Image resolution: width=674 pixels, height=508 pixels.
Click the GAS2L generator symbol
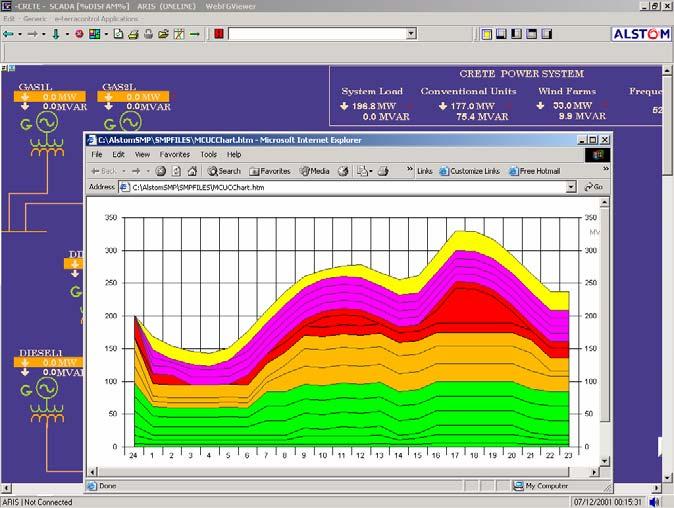click(x=130, y=122)
